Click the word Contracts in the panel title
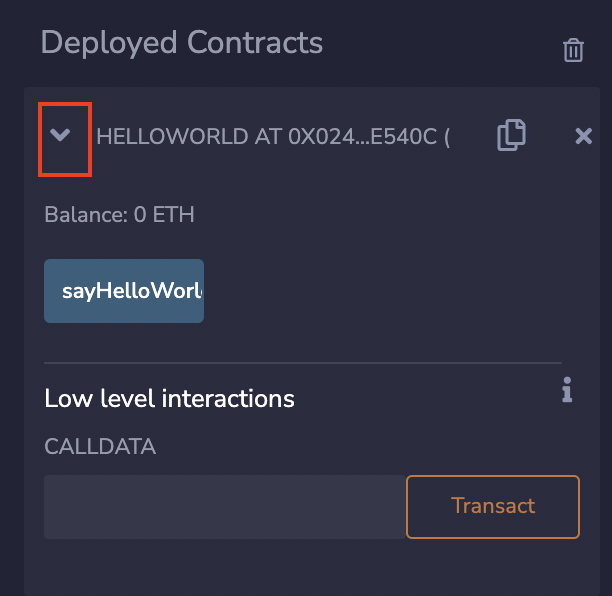 (258, 43)
